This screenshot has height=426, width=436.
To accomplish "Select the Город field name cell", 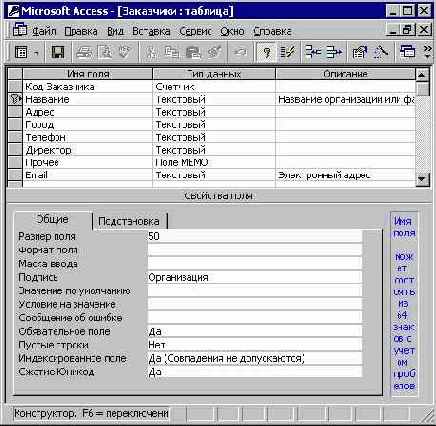I will (87, 125).
